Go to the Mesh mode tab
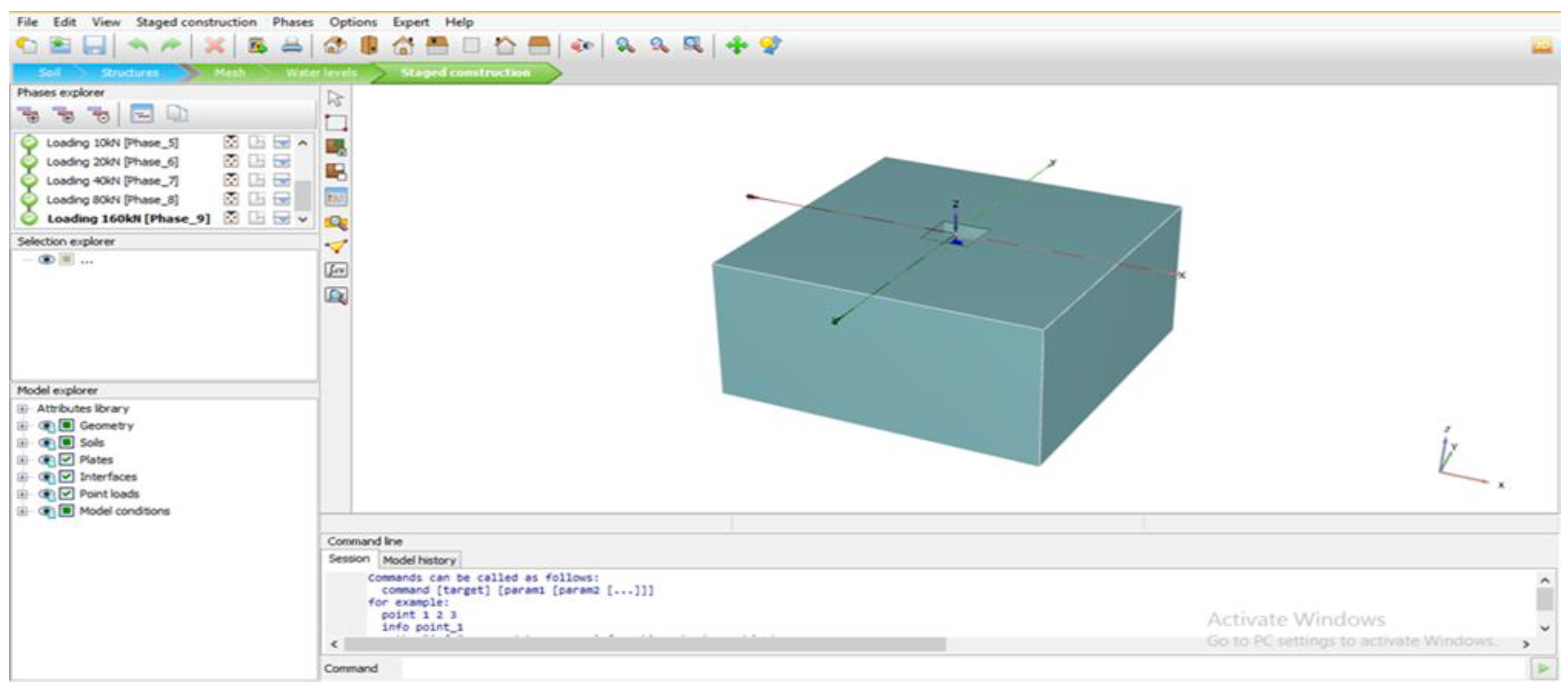 tap(230, 72)
